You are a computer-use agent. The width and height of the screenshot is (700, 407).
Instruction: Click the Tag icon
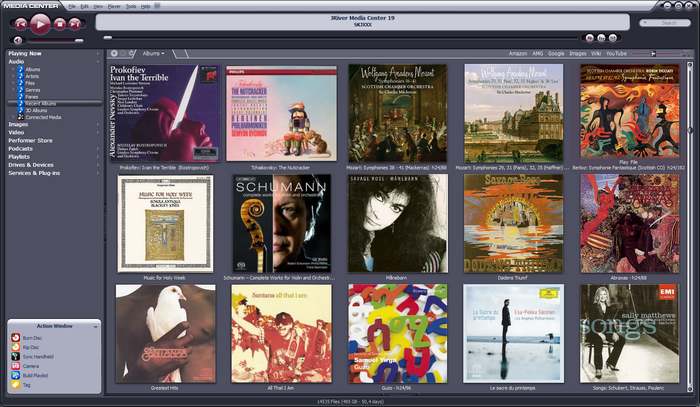point(16,385)
